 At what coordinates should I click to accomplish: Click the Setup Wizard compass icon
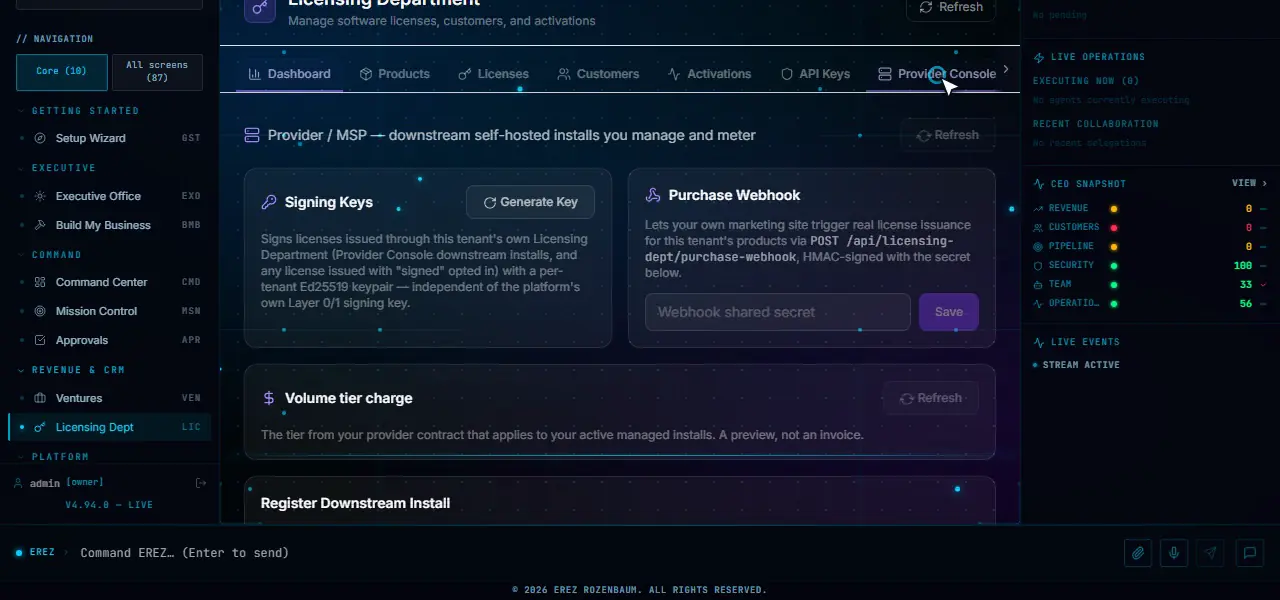(40, 138)
